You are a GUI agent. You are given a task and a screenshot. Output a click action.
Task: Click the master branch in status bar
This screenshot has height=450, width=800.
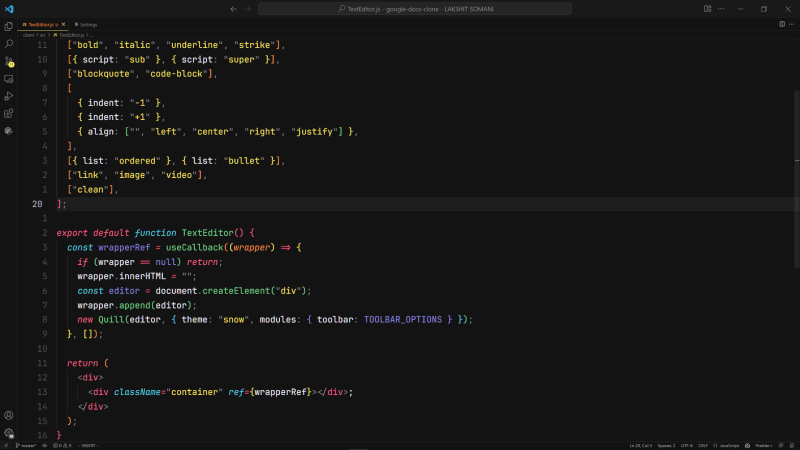click(26, 445)
